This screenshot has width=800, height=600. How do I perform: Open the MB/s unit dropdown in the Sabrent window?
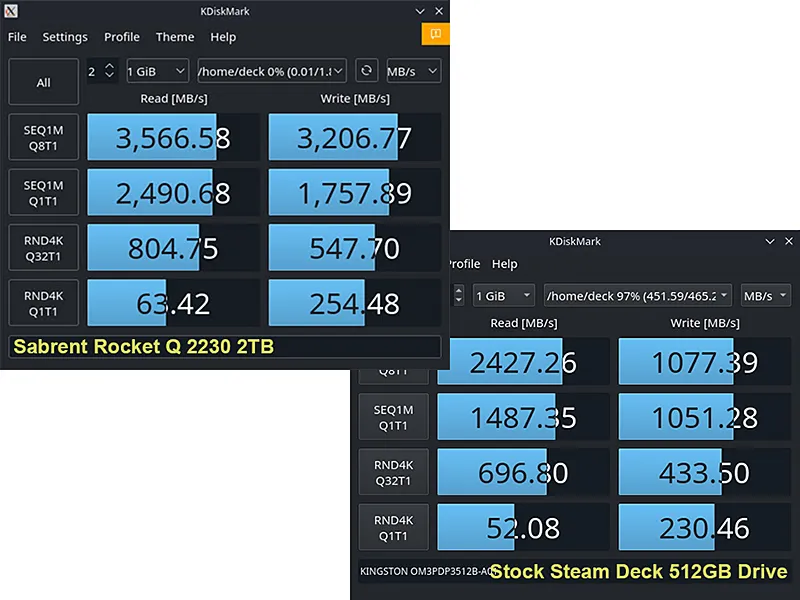[x=413, y=71]
